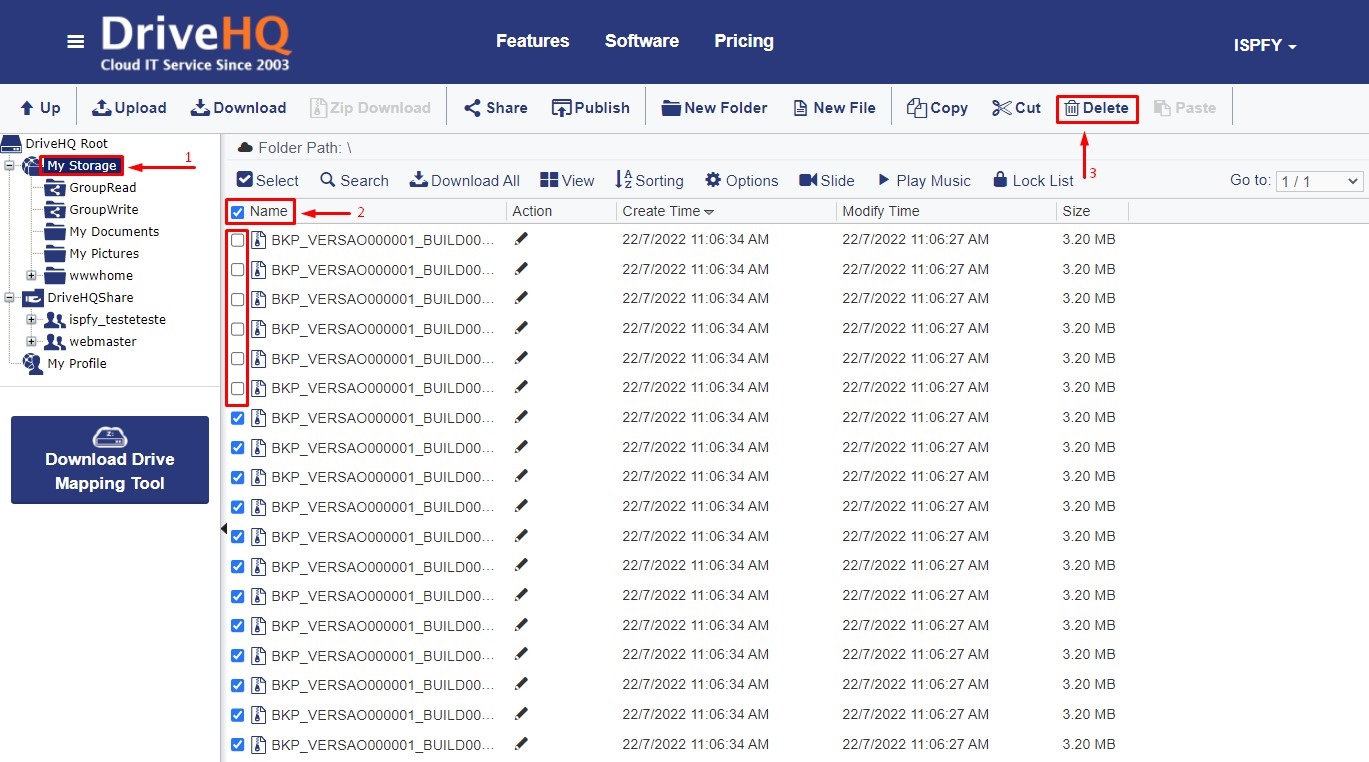Screen dimensions: 1369x762
Task: Click the Publish button
Action: [590, 108]
